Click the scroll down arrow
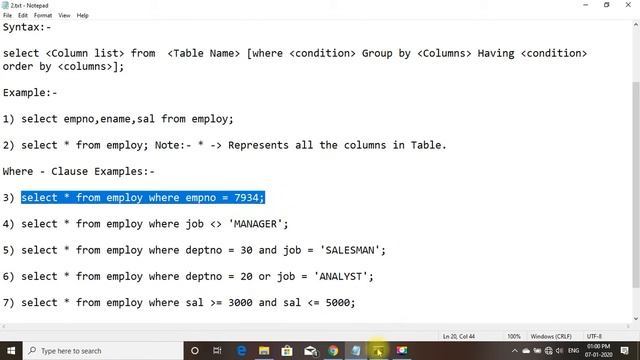This screenshot has width=640, height=360. point(636,318)
